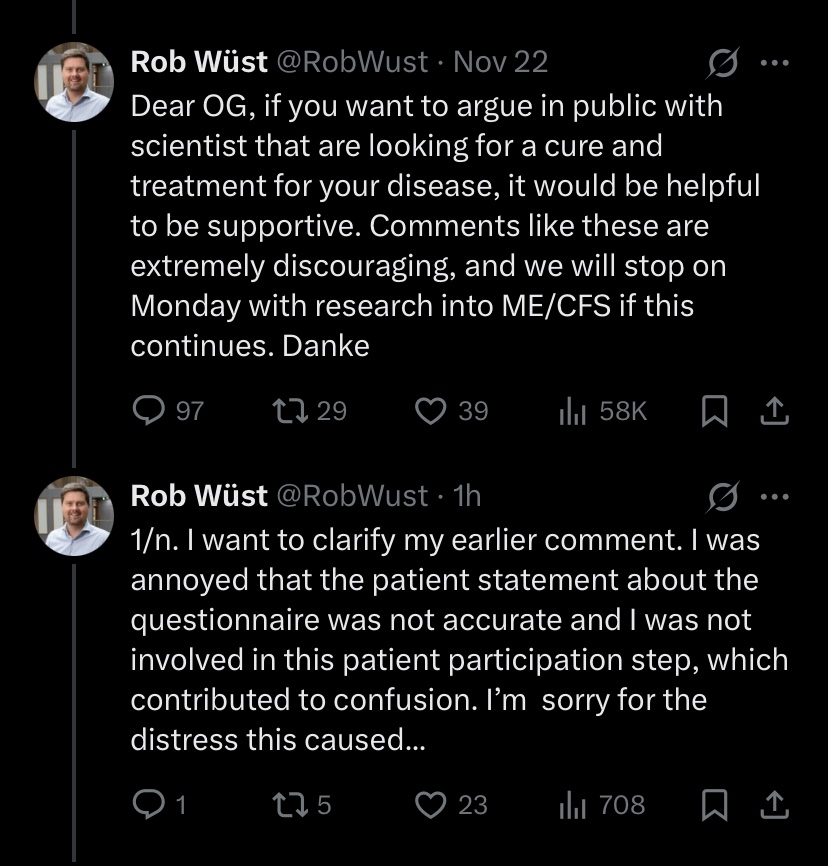The height and width of the screenshot is (866, 828).
Task: Open Rob Wüst profile from first tweet name
Action: [199, 61]
